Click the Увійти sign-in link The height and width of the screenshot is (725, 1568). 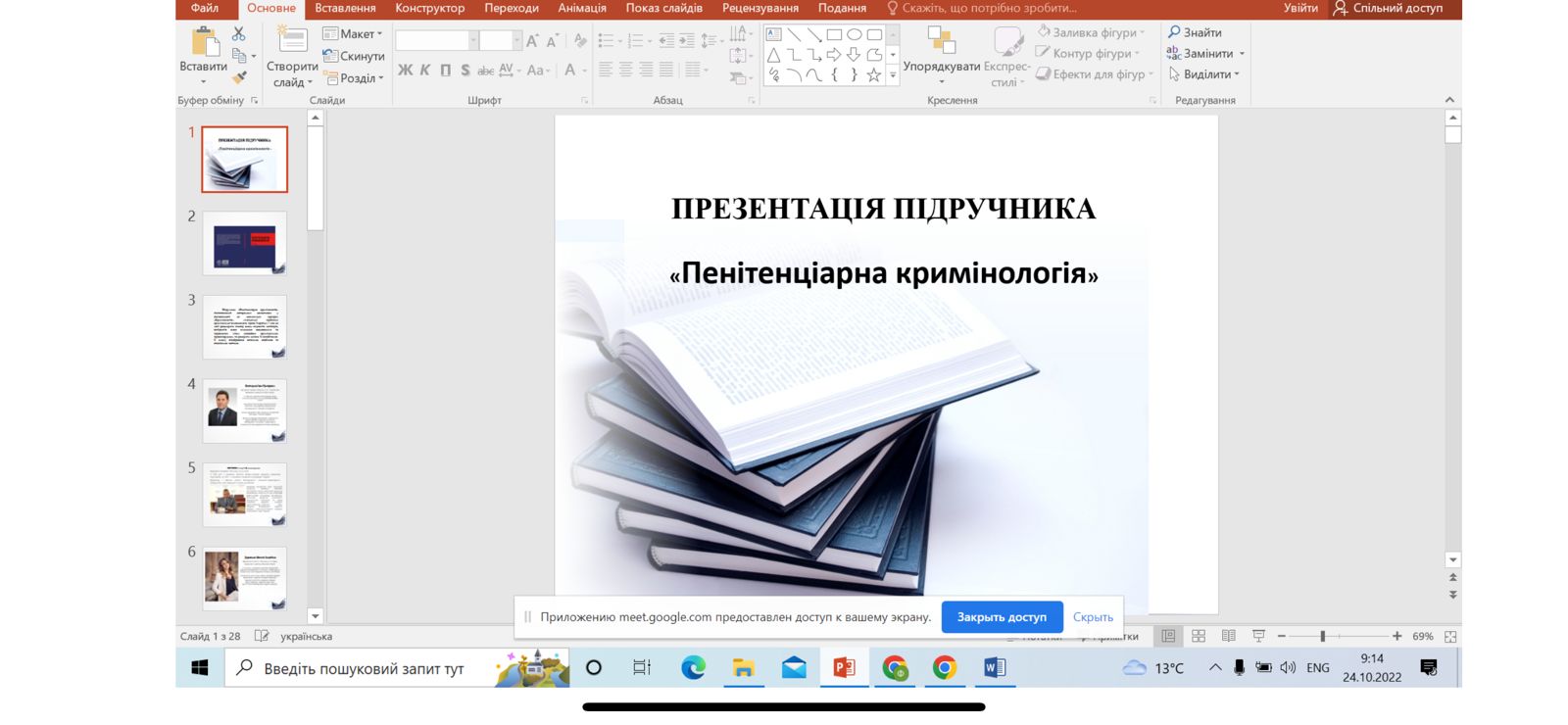click(x=1300, y=8)
